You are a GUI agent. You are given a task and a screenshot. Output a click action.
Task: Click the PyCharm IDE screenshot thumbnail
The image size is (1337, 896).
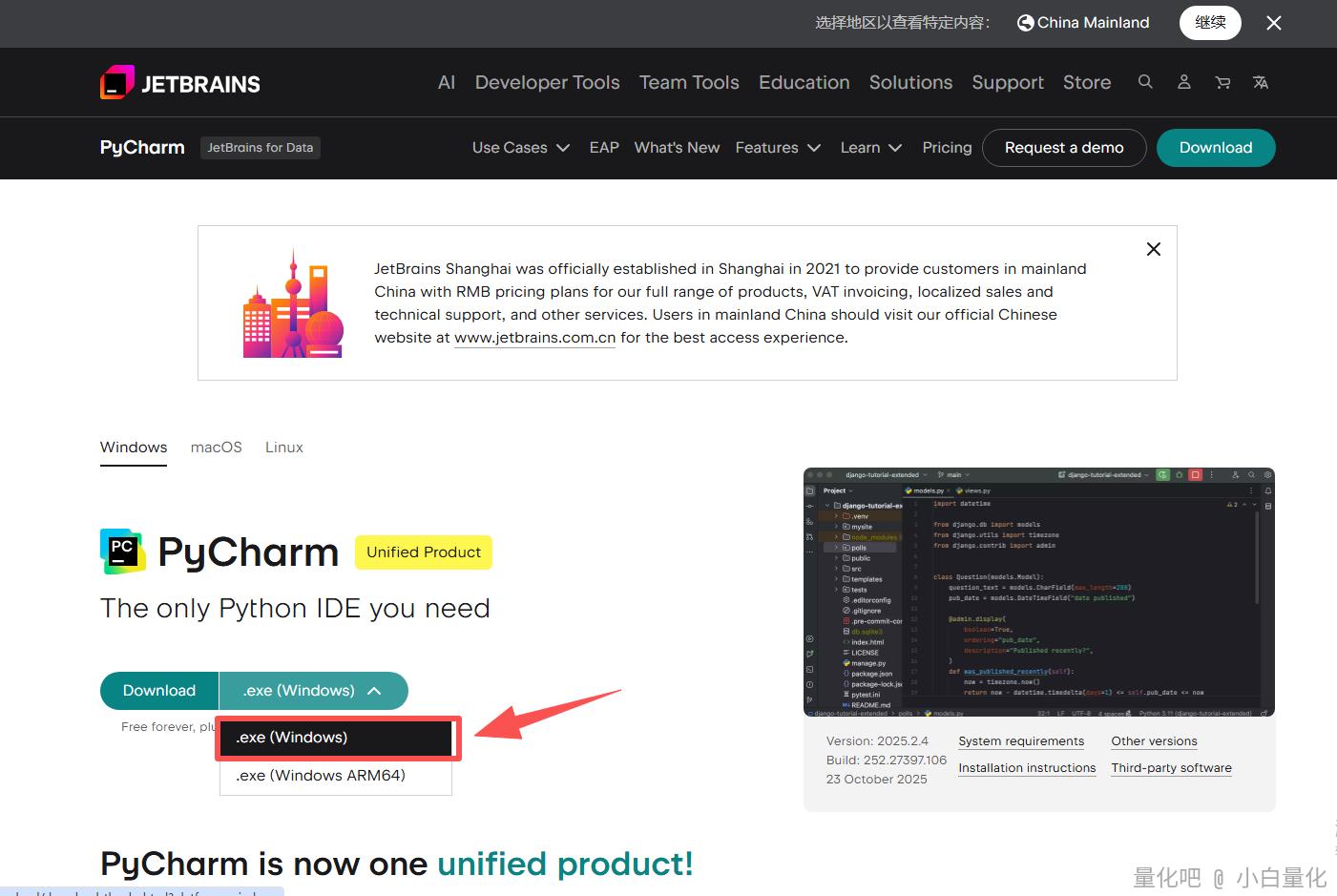point(1038,592)
